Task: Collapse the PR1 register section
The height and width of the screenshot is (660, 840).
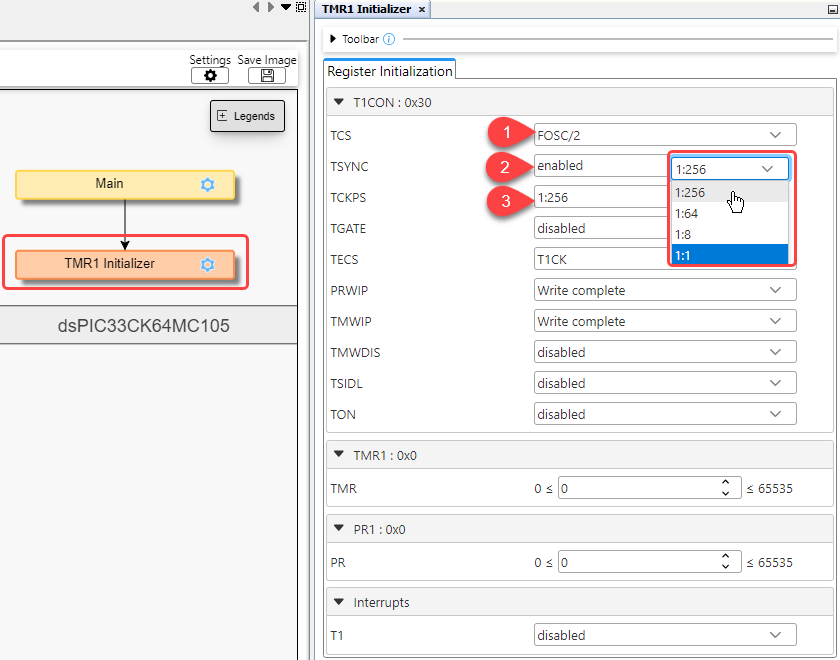Action: click(338, 529)
